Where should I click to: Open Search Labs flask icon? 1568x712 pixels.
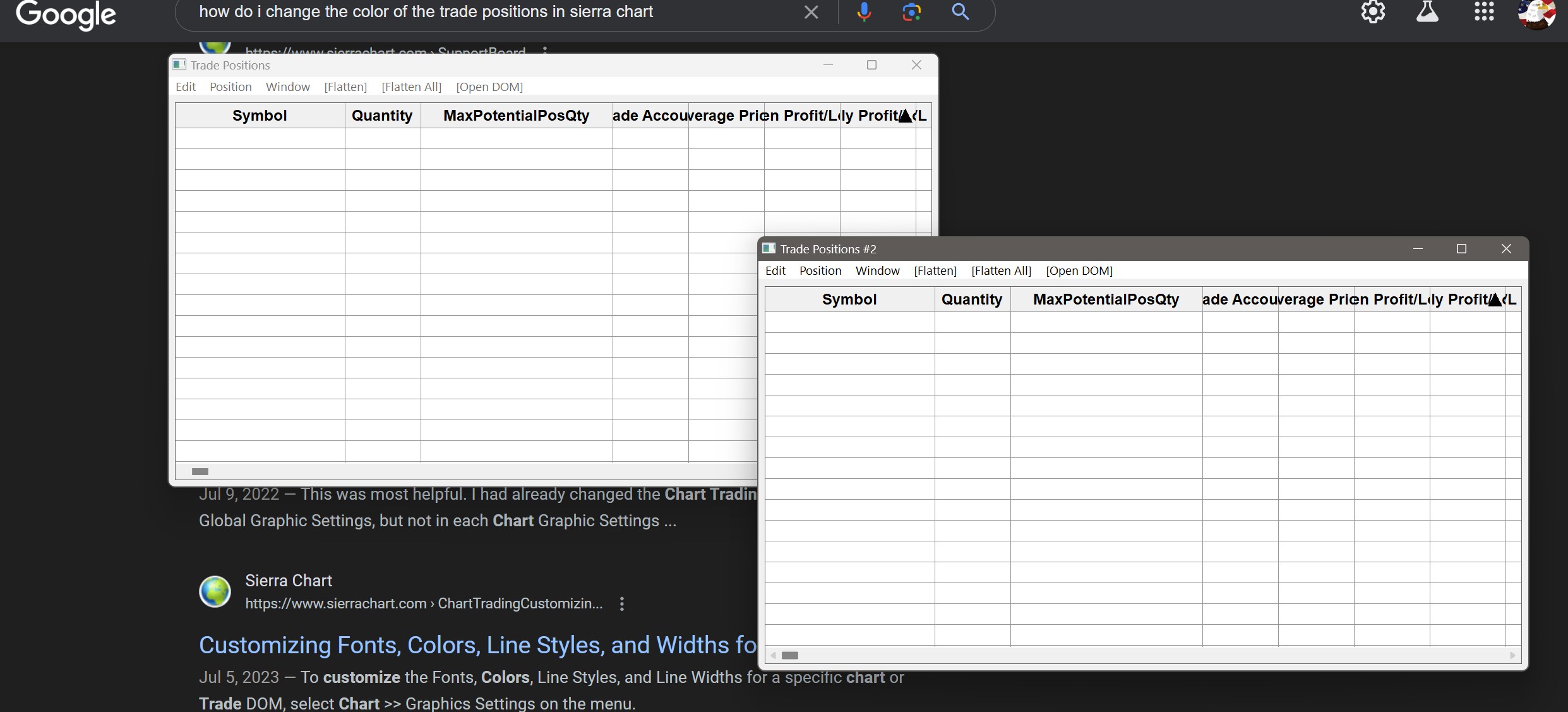click(1427, 12)
